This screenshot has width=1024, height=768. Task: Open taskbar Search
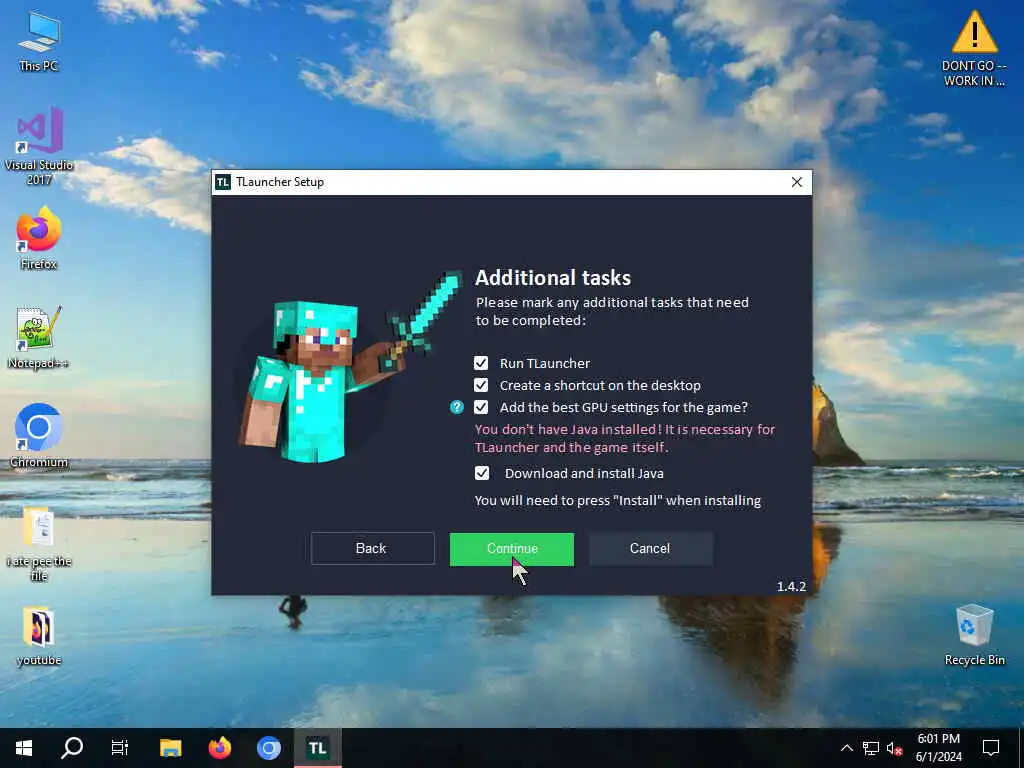click(72, 748)
